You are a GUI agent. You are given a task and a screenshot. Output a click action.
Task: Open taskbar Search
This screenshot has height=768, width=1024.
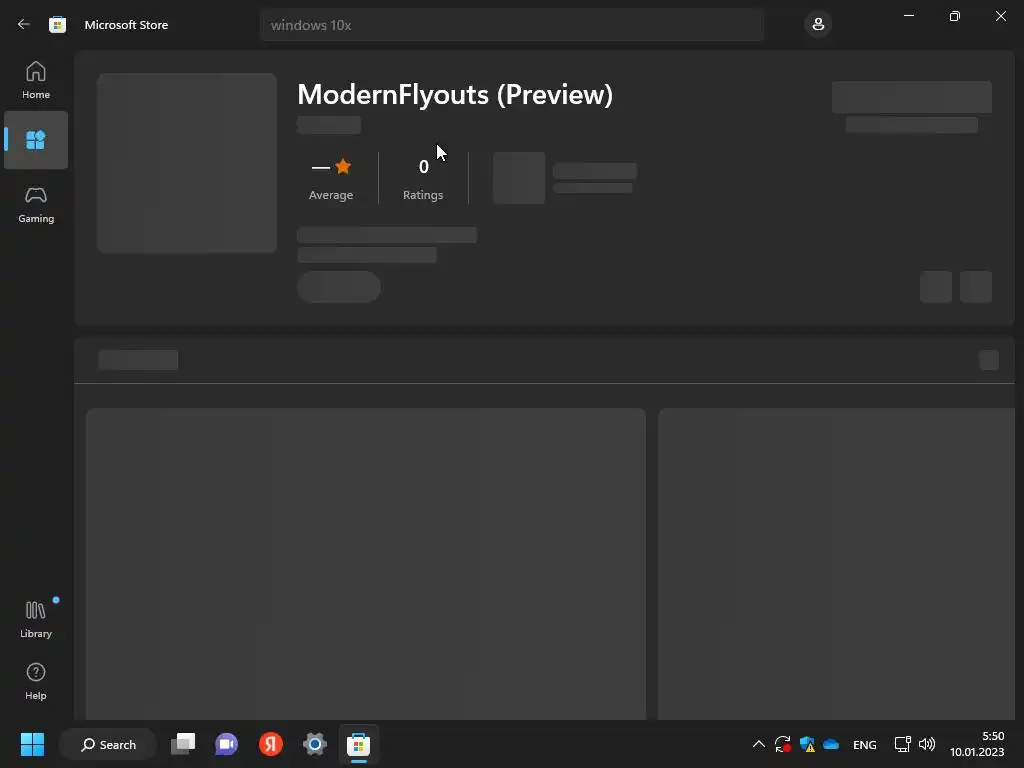pos(108,744)
